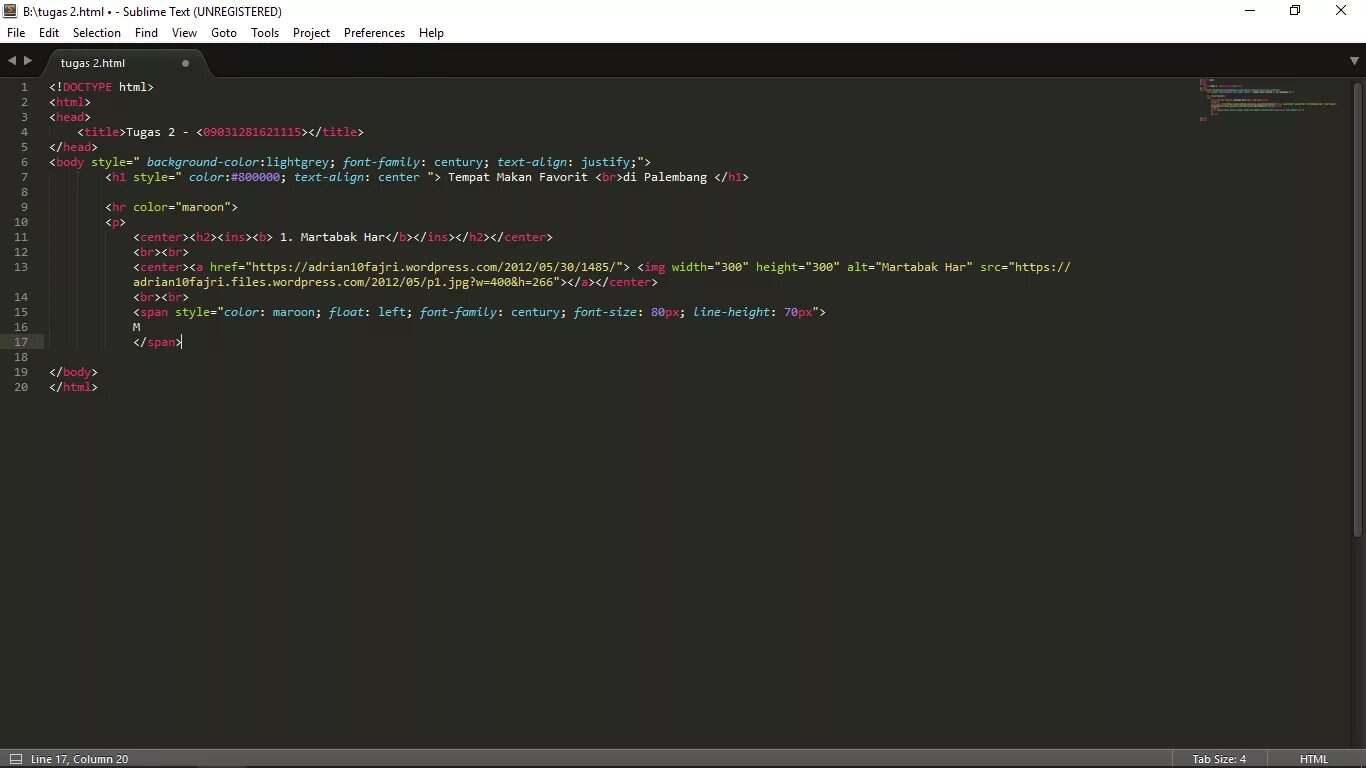Click the closing body tag
The image size is (1366, 768).
[74, 372]
